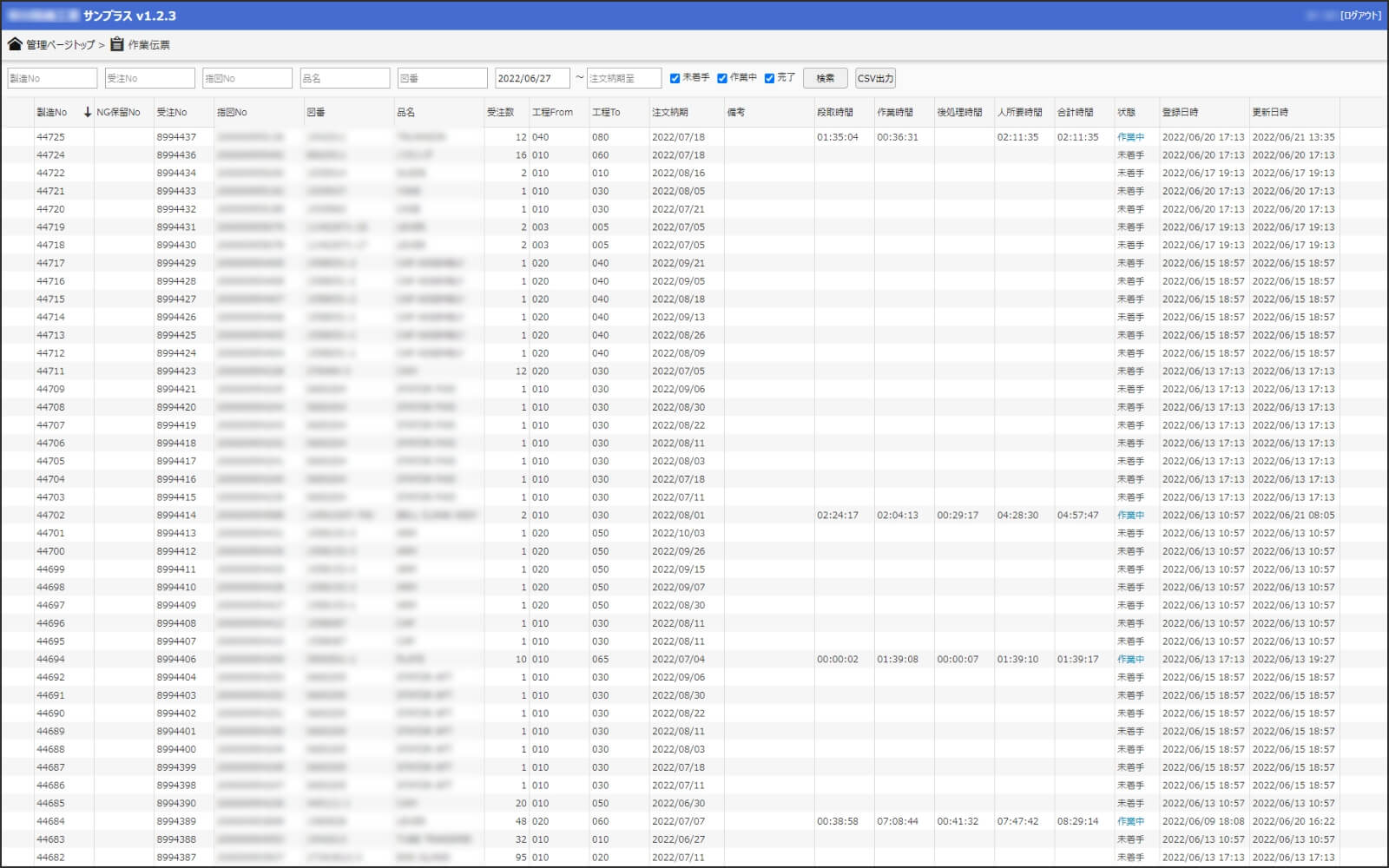Sort by the 後処理時間 column header
Screen dimensions: 1389x868
tap(959, 112)
